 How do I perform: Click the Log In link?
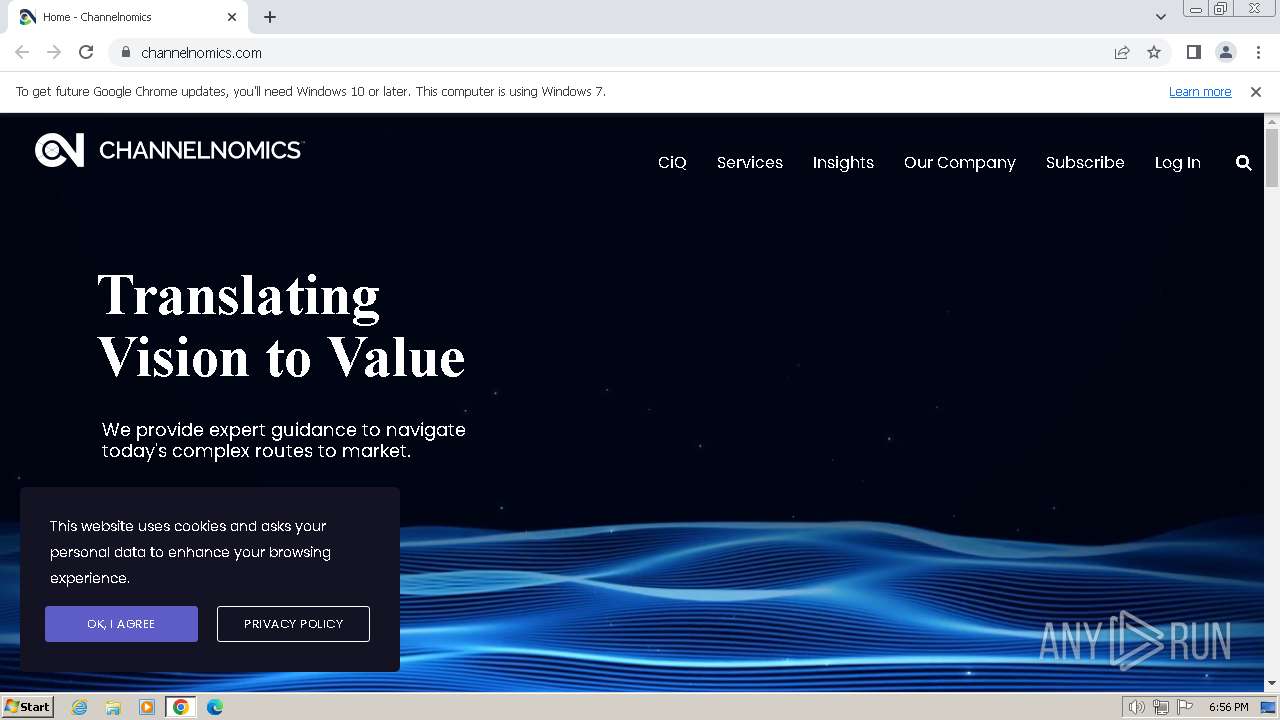click(1178, 163)
